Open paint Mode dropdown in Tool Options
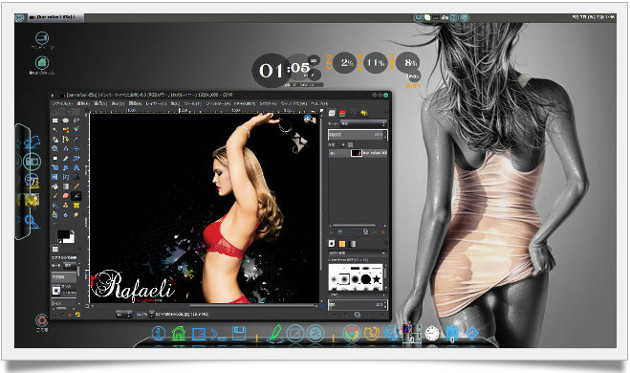630x373 pixels. [x=71, y=265]
